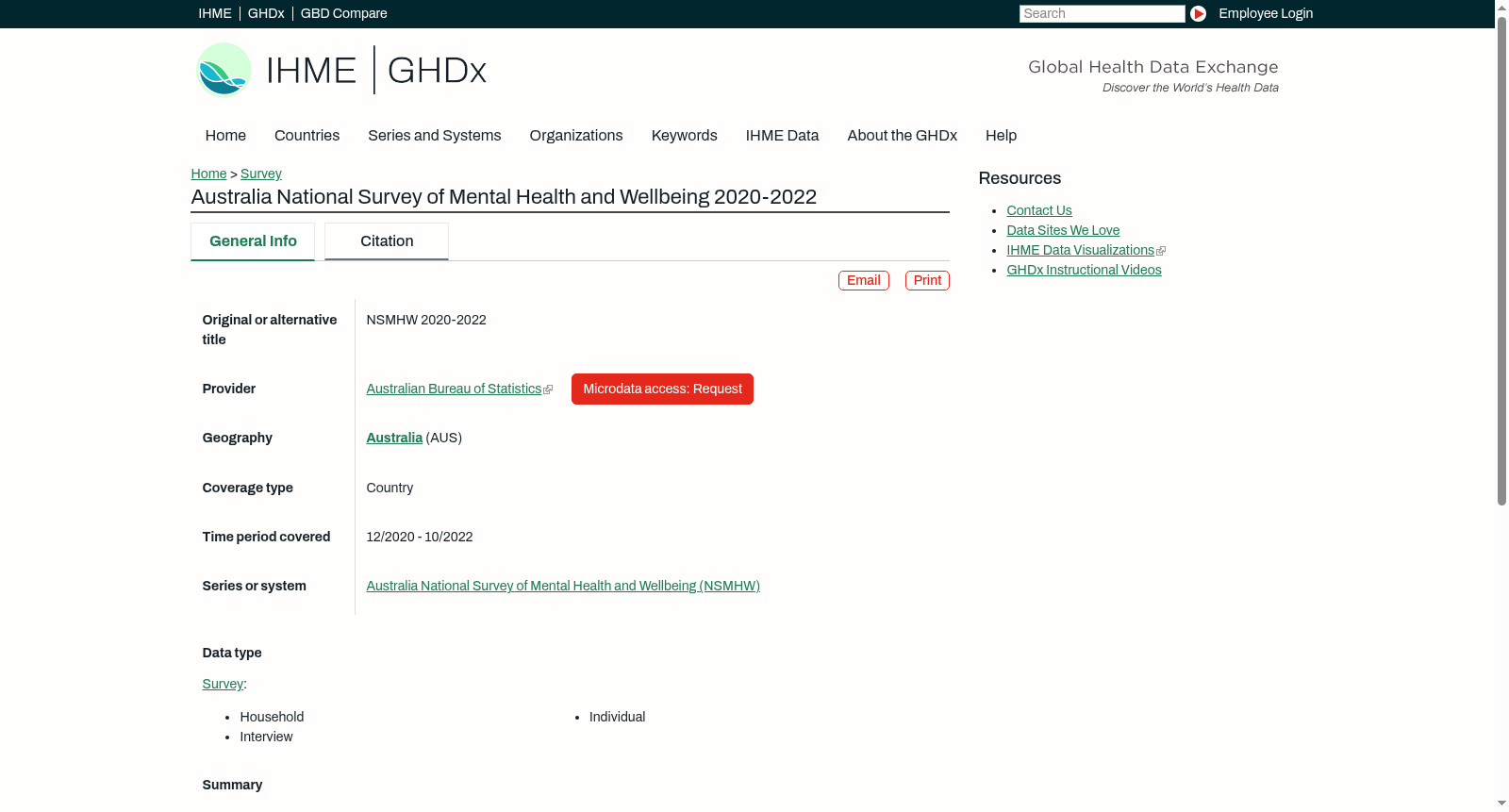Focus the Search input field
The image size is (1509, 812).
coord(1102,13)
